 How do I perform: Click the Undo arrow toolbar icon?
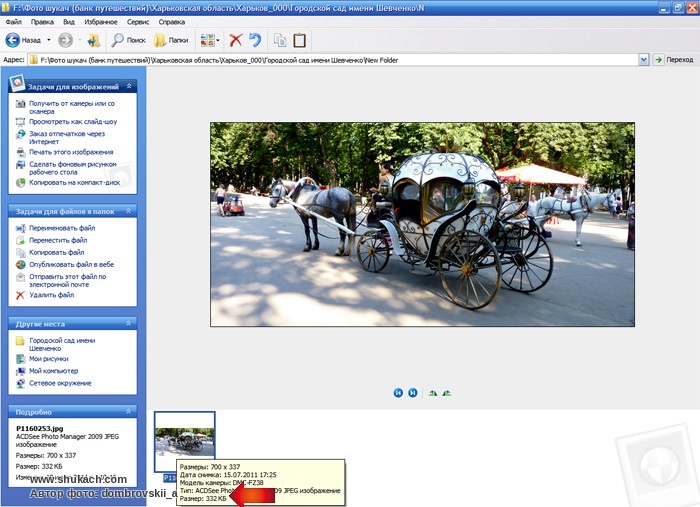(255, 40)
